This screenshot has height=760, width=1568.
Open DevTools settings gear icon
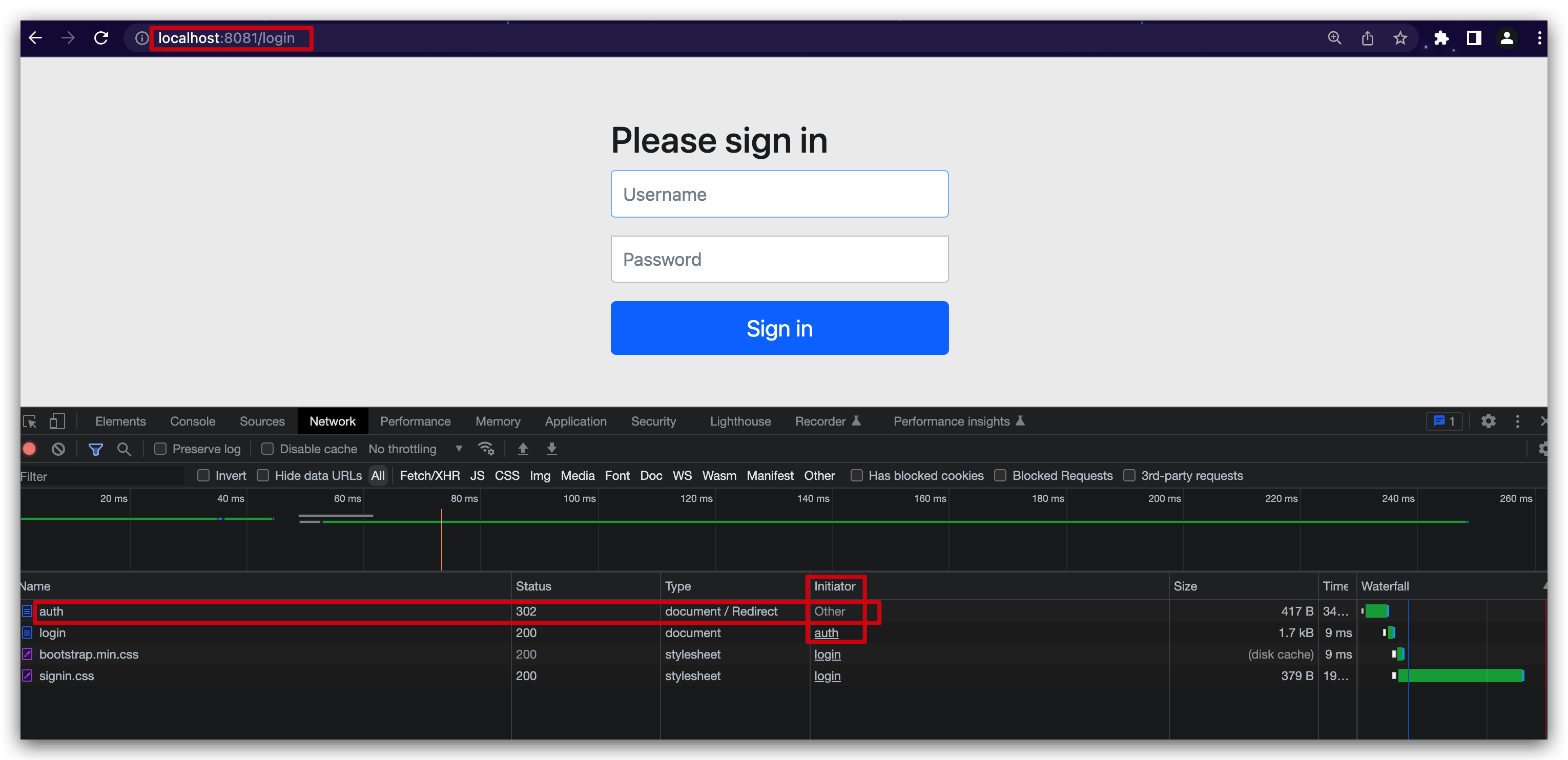coord(1488,421)
